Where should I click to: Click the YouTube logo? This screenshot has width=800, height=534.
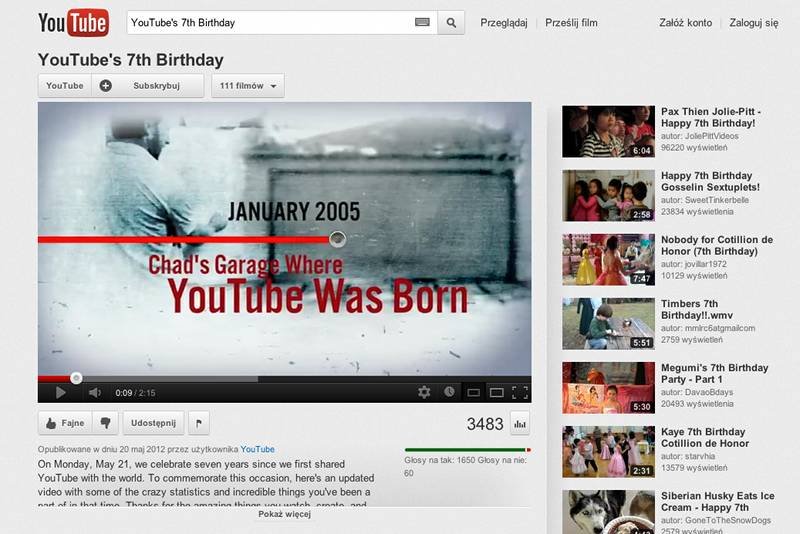[73, 22]
